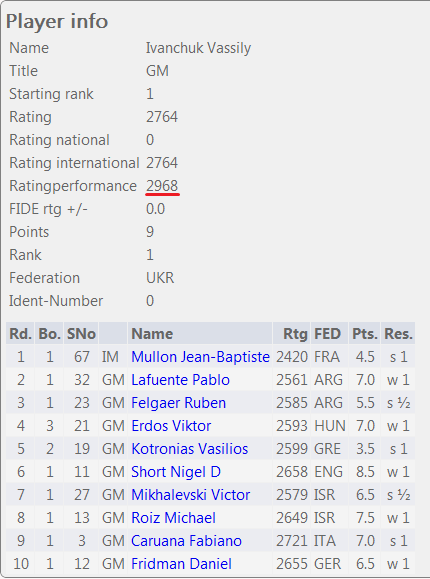The width and height of the screenshot is (430, 579).
Task: Click the Res. column header
Action: [x=398, y=334]
